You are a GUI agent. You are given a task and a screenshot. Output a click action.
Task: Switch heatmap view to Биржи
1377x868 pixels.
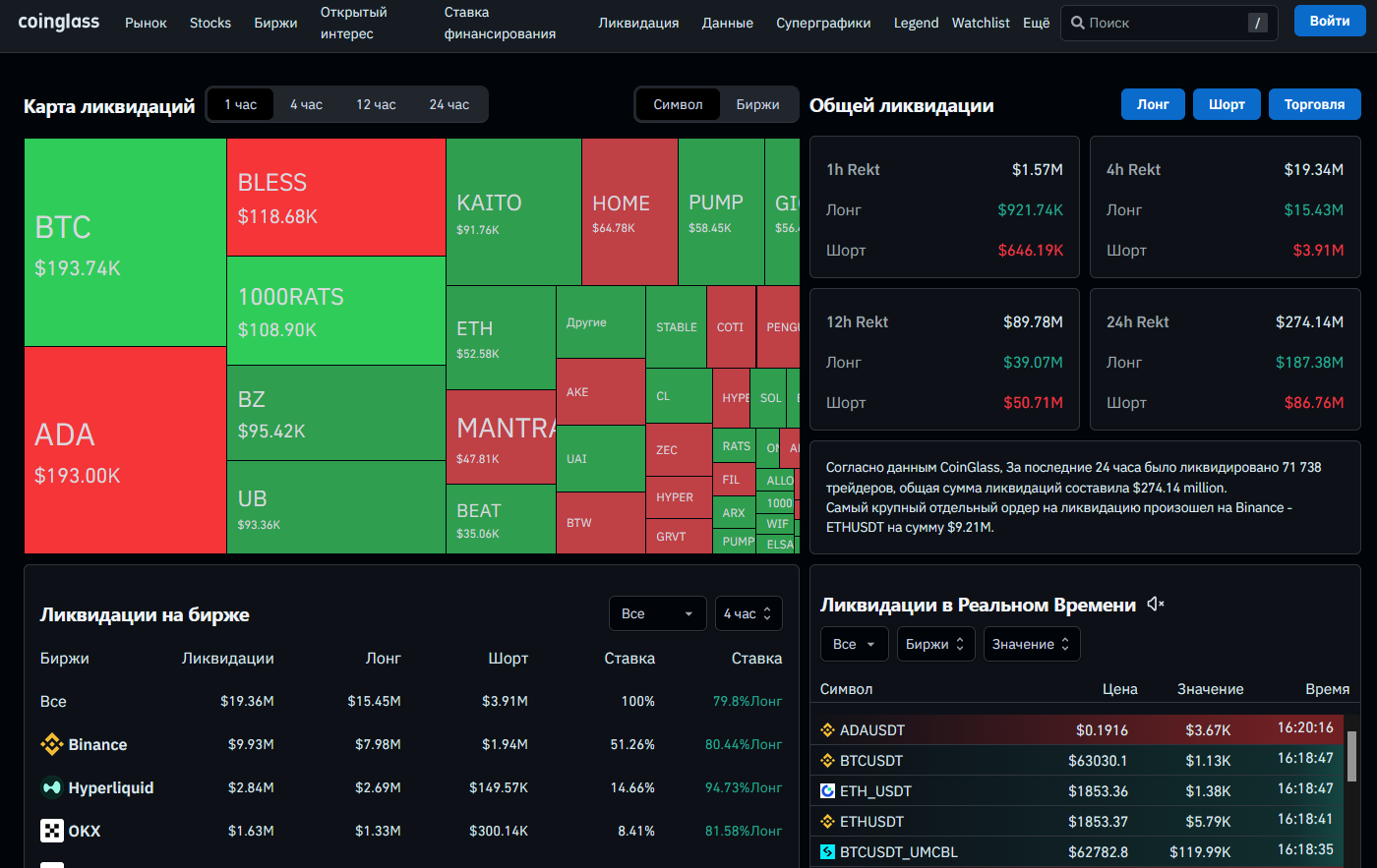point(757,104)
